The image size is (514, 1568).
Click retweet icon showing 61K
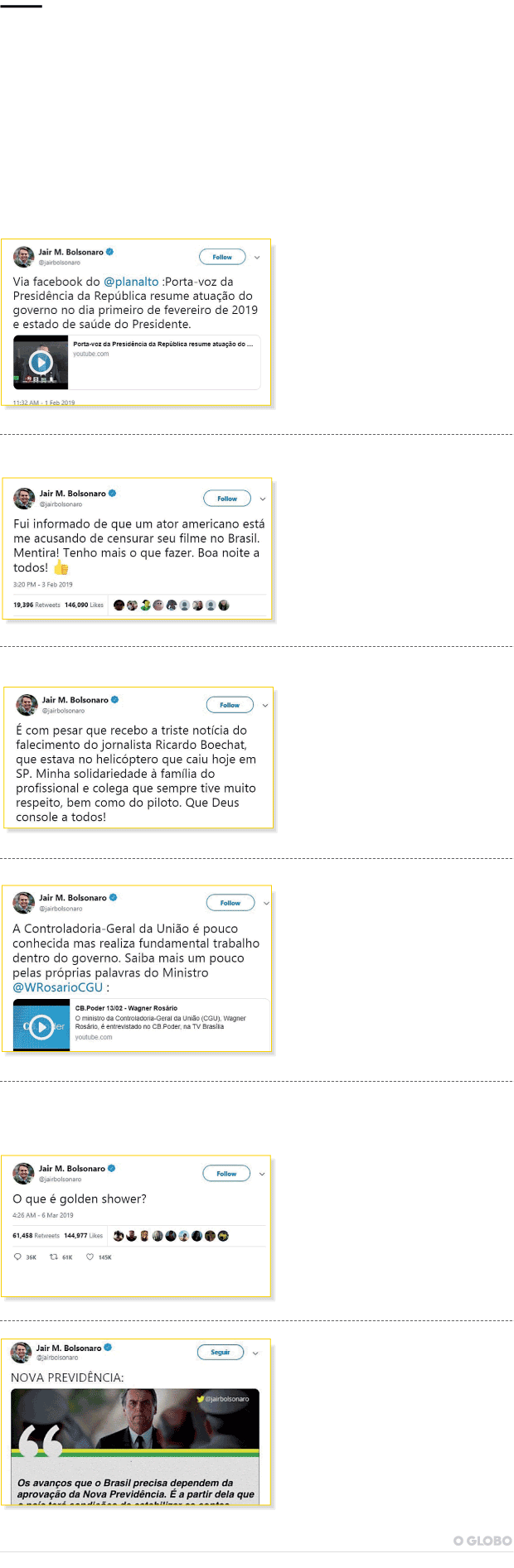coord(54,1257)
